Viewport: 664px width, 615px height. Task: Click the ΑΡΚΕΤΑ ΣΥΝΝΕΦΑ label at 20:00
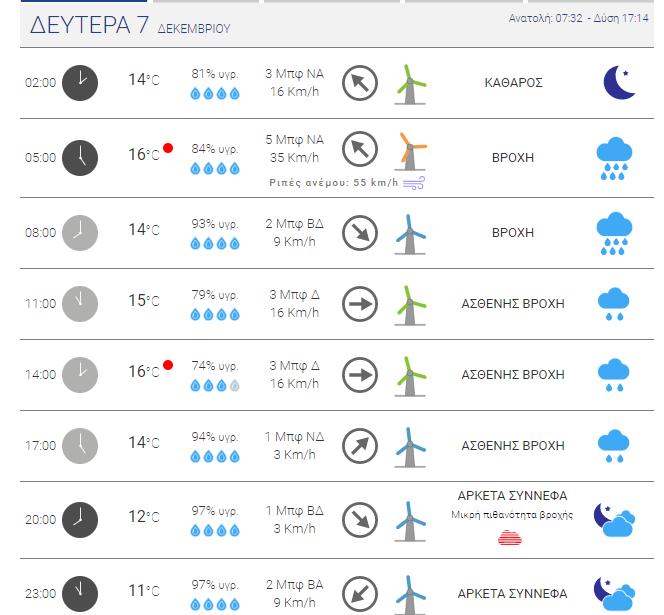512,496
